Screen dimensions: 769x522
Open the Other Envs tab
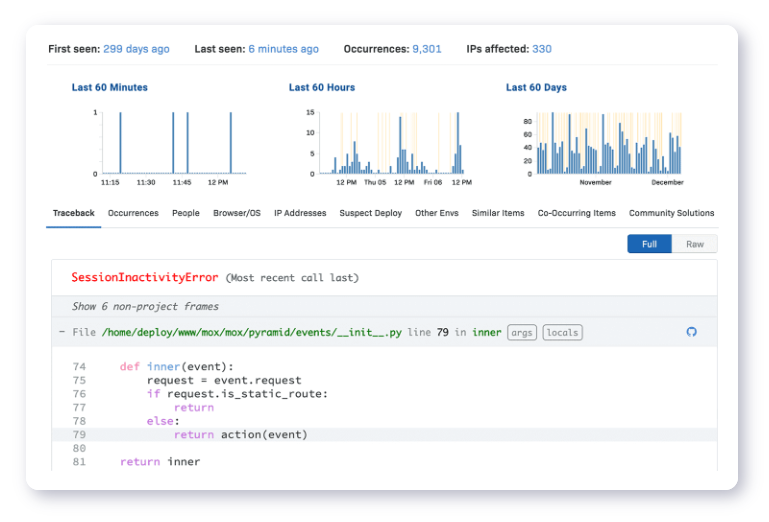pos(437,213)
